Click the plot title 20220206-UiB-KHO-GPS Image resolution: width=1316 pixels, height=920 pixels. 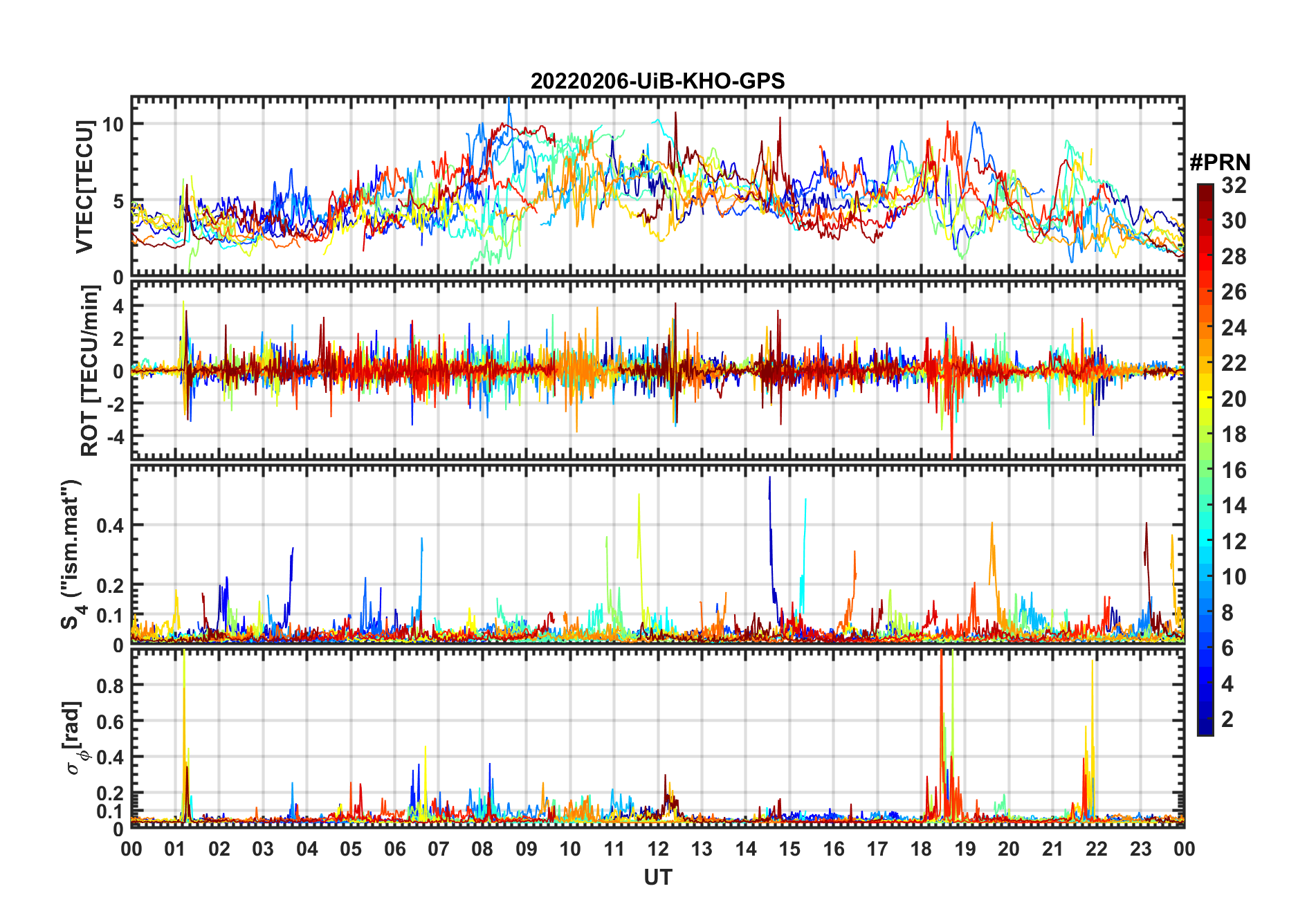[657, 81]
